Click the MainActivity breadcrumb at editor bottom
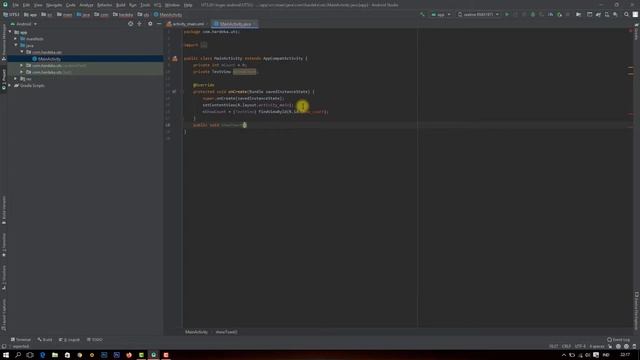Viewport: 640px width, 360px height. (x=196, y=332)
